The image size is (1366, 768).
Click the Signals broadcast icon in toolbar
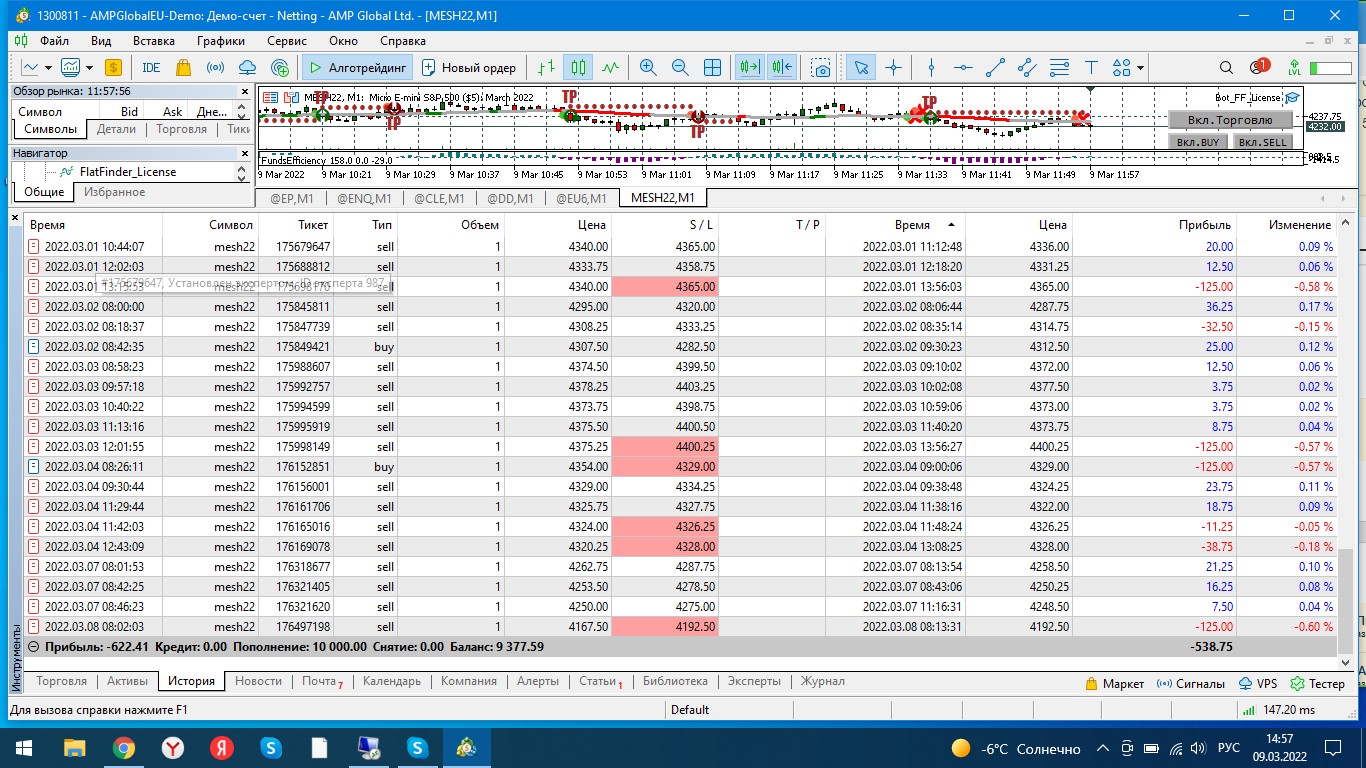pos(215,68)
